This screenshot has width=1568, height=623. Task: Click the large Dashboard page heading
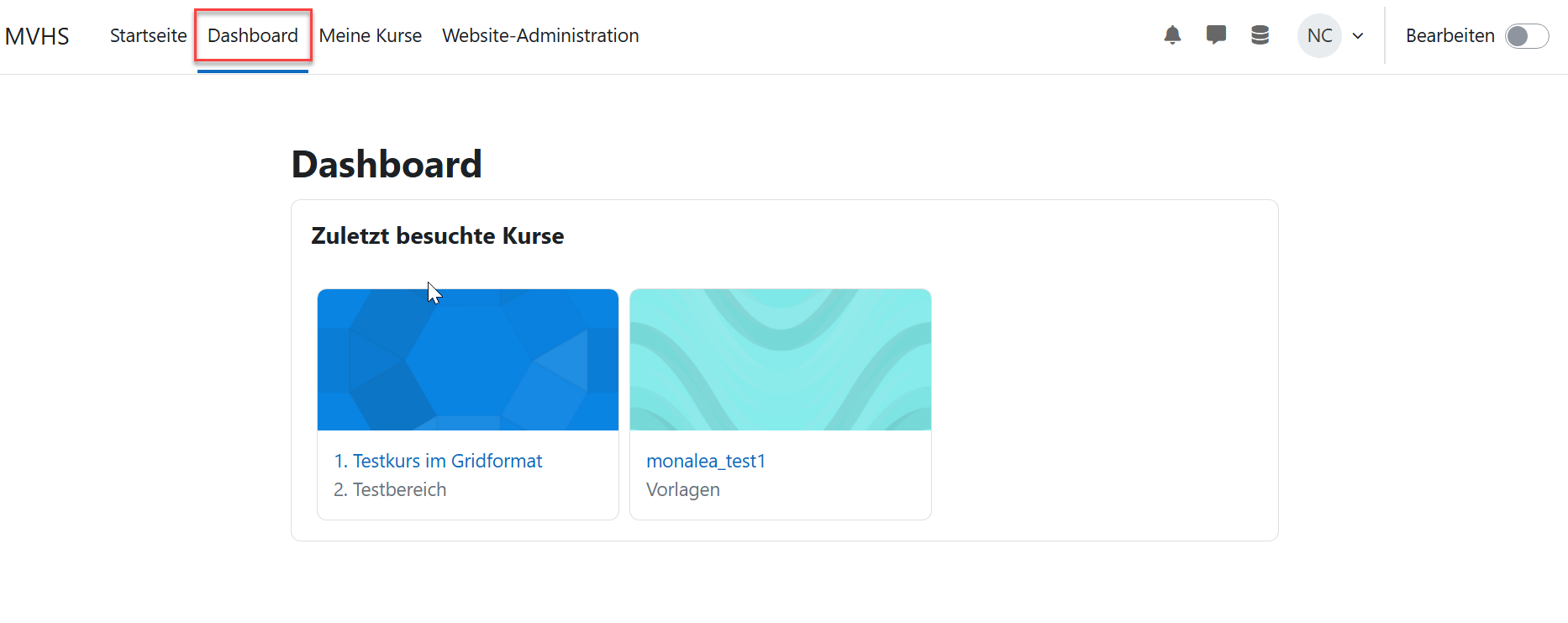tap(387, 164)
